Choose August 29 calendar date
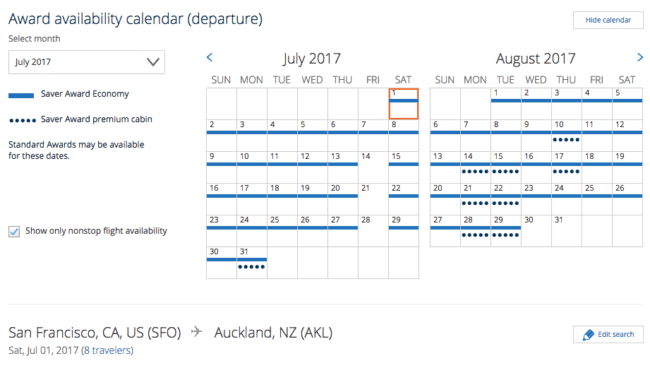Screen dimensions: 650x368 tap(506, 230)
